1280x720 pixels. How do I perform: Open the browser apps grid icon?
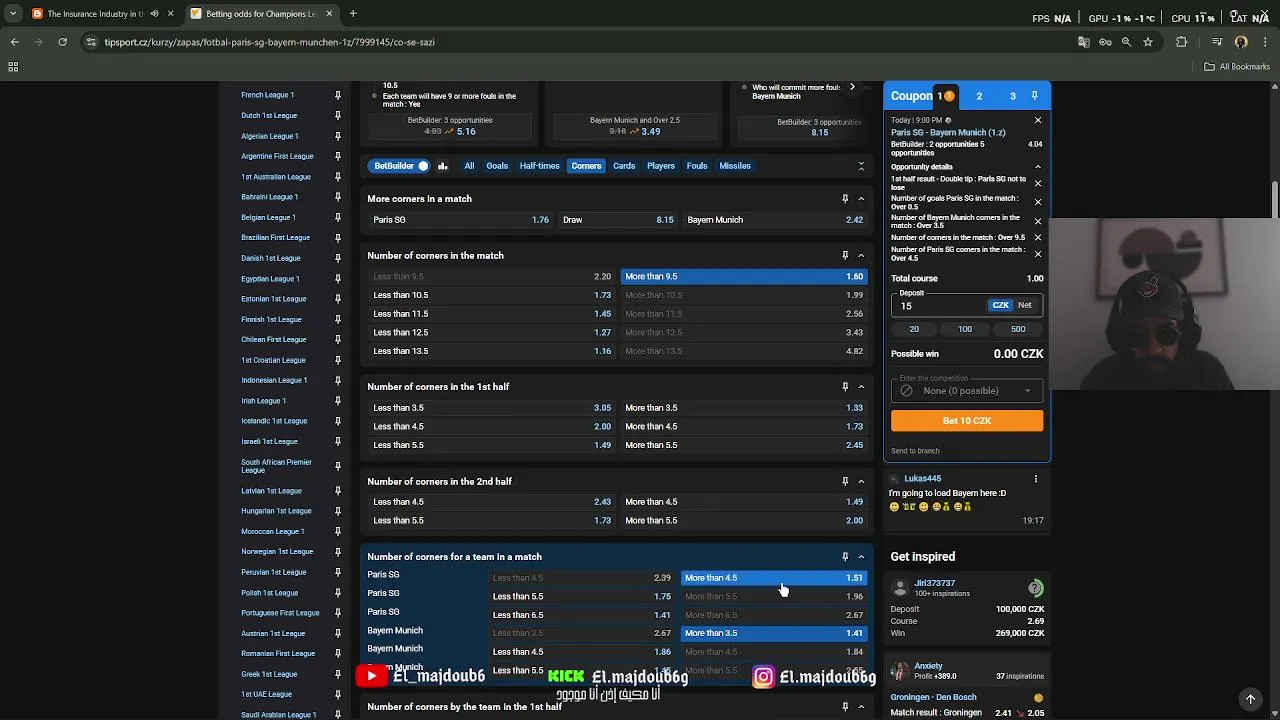13,67
